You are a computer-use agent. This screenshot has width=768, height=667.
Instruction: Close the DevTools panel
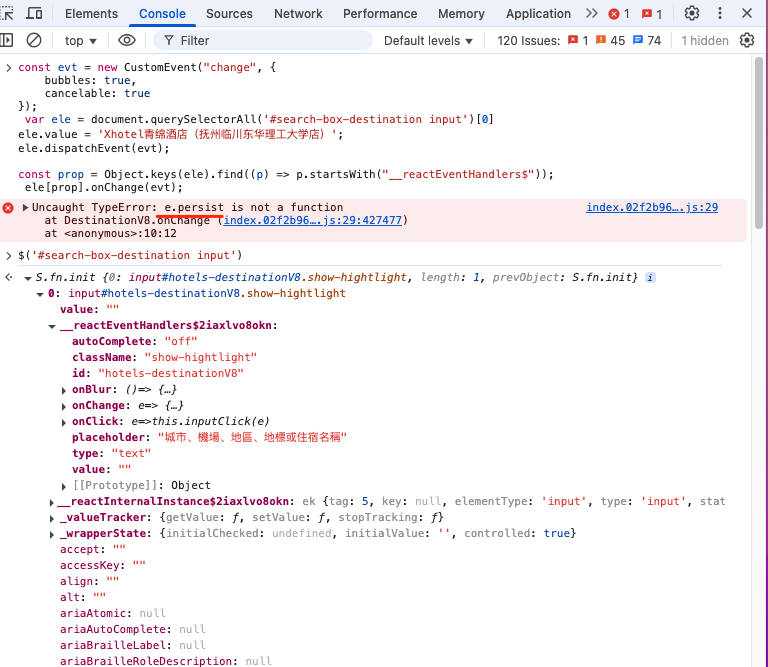click(x=746, y=13)
